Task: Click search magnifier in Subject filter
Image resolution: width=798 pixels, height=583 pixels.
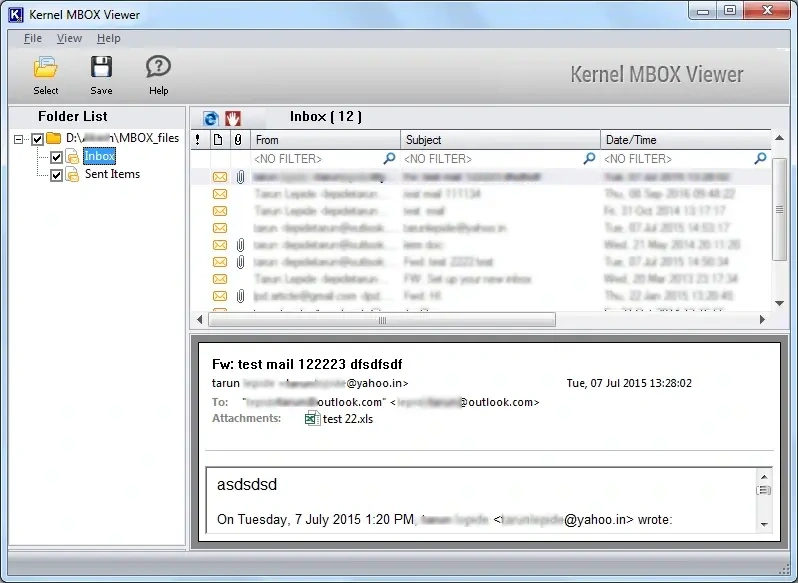Action: pos(589,158)
